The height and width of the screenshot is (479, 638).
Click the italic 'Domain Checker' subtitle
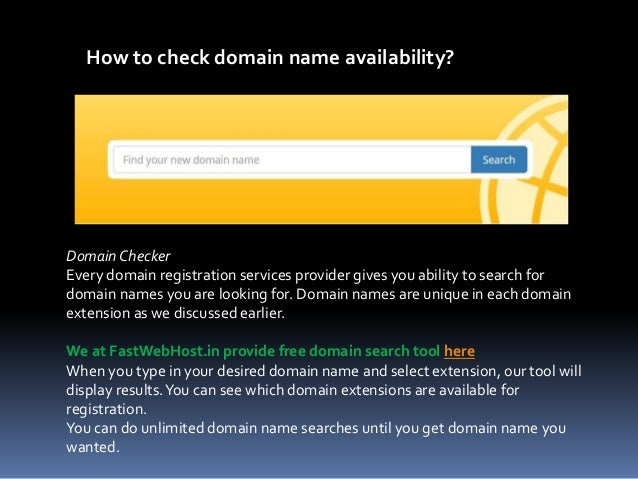118,256
